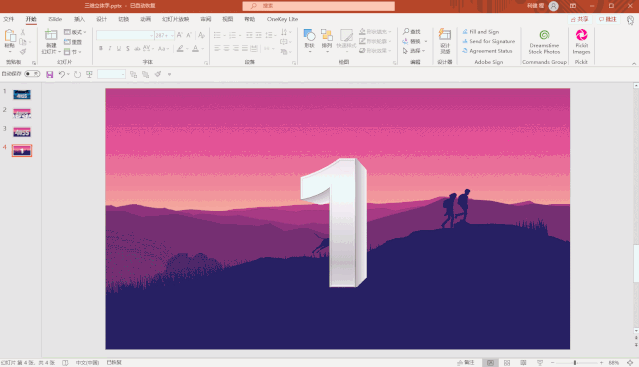
Task: Toggle text Shadow formatting
Action: click(x=128, y=48)
